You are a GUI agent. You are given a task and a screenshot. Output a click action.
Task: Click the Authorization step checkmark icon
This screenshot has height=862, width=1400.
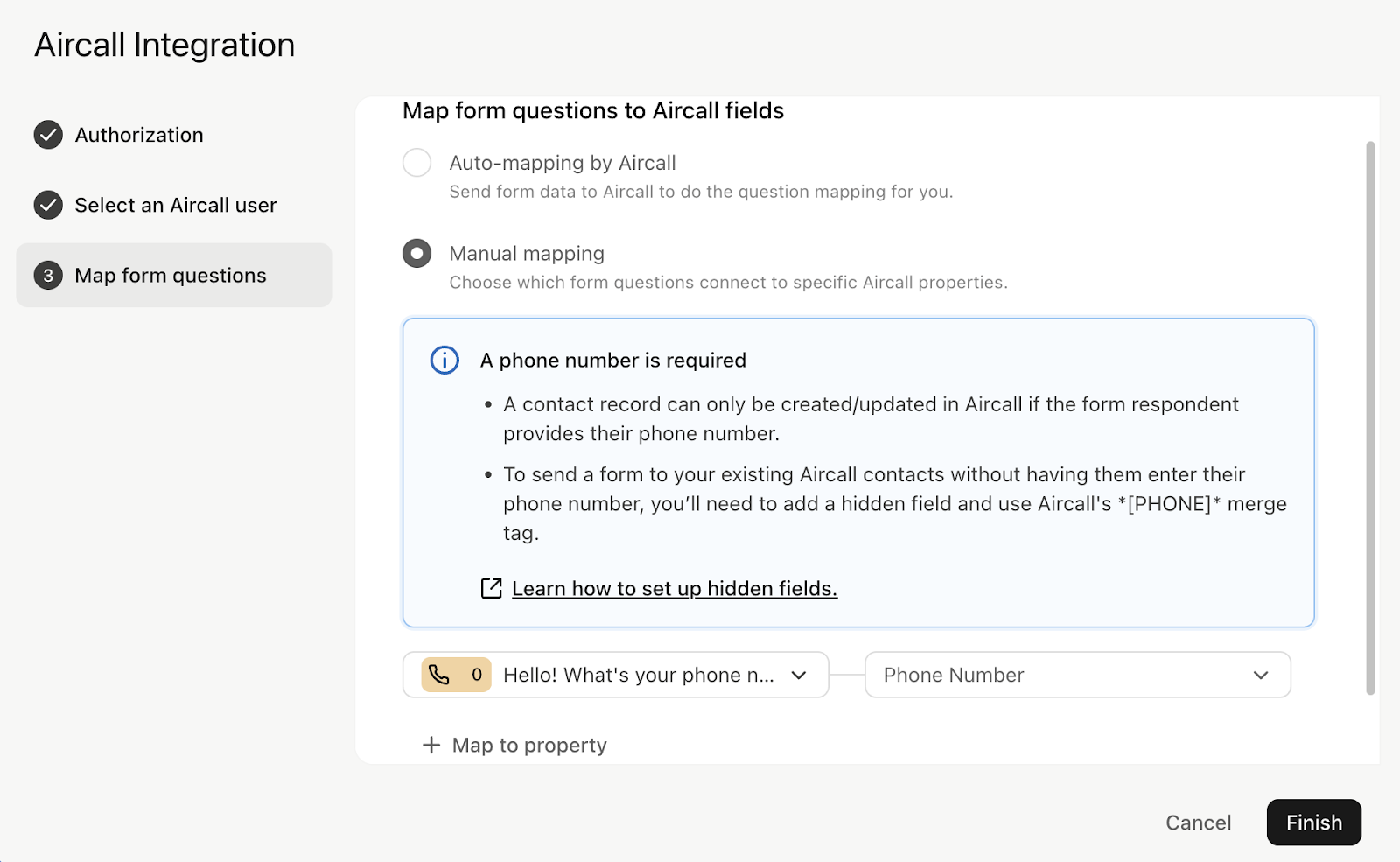coord(48,135)
